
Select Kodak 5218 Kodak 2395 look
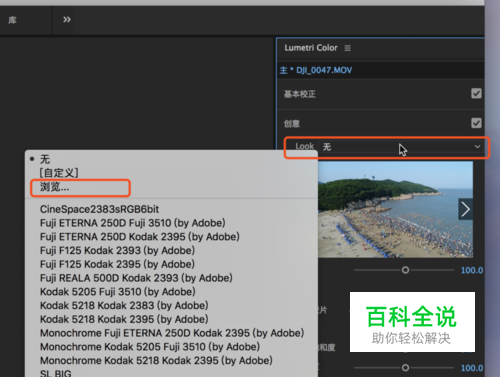coord(124,319)
